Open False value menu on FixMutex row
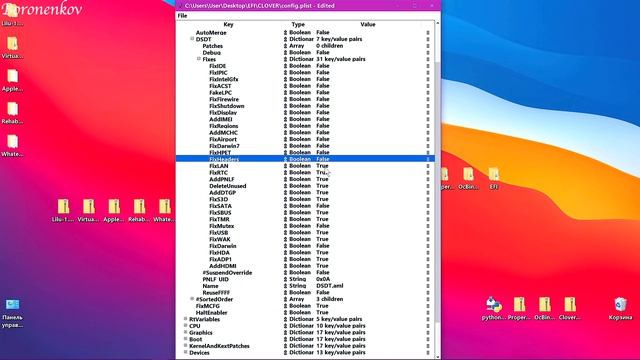 coord(322,226)
